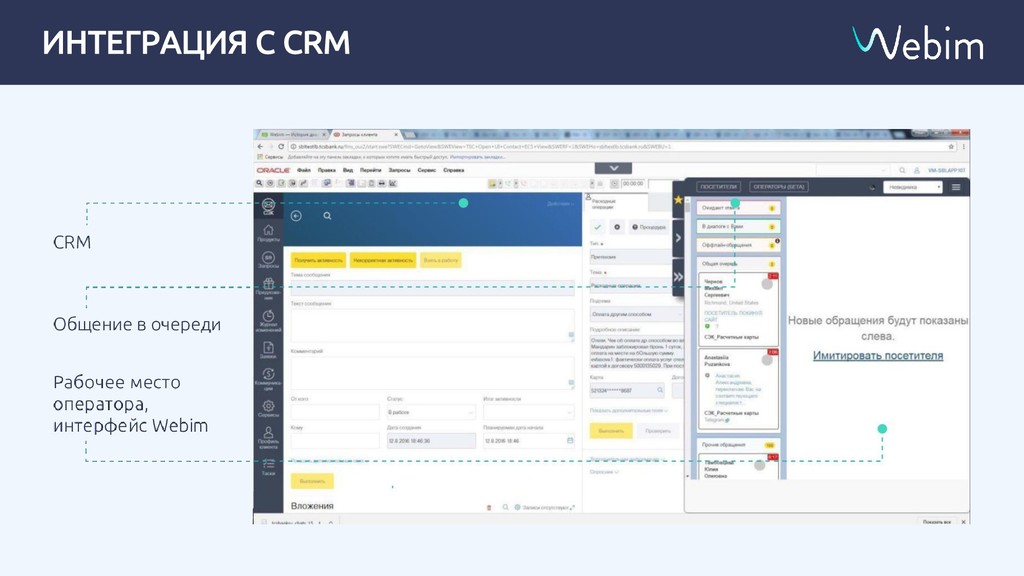
Task: Expand the Опросник section
Action: tap(605, 472)
